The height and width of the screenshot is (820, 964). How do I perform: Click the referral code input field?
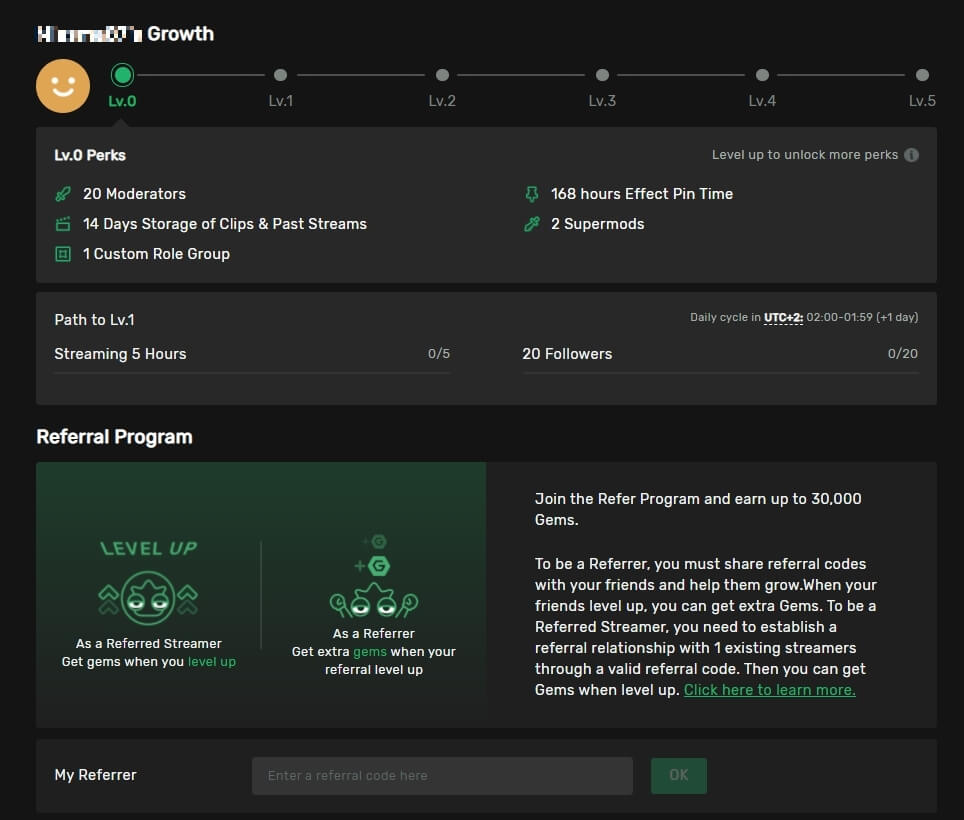tap(442, 776)
